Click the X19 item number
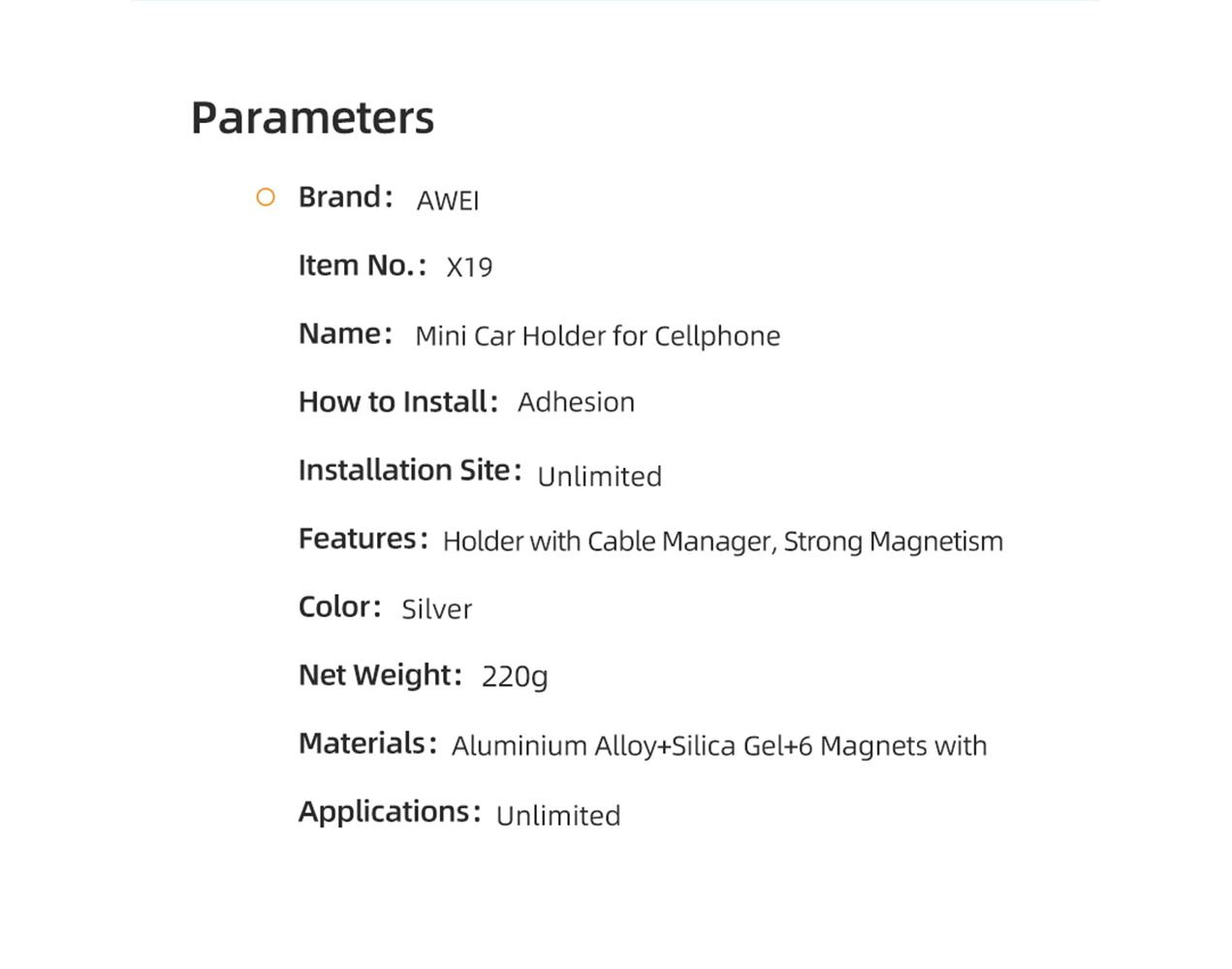The width and height of the screenshot is (1232, 969). 469,267
